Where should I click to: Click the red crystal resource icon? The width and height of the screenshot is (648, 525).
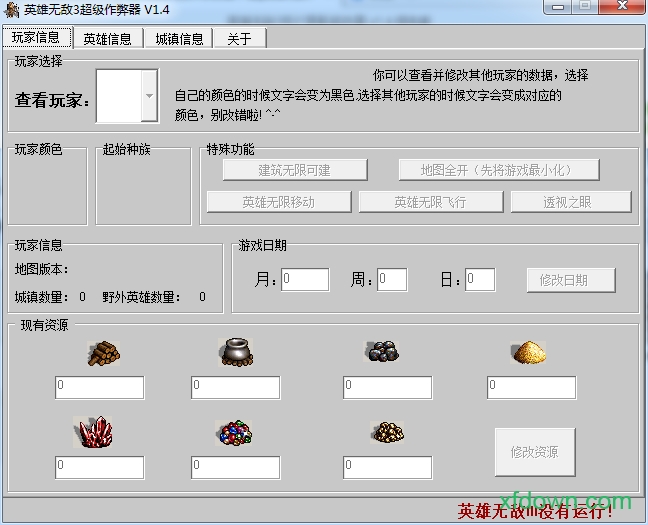click(x=96, y=432)
